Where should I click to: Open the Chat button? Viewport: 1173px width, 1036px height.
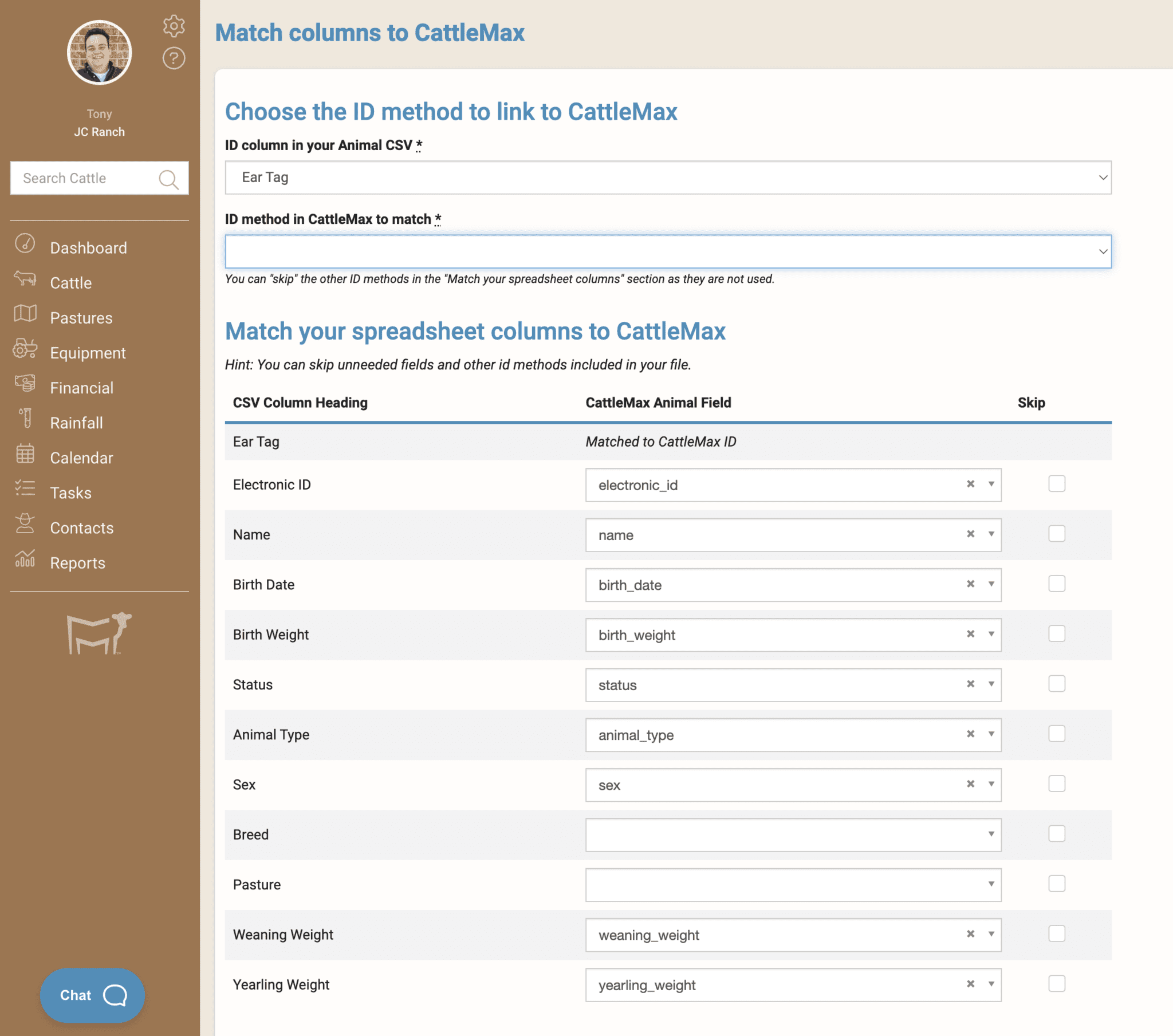pyautogui.click(x=92, y=995)
